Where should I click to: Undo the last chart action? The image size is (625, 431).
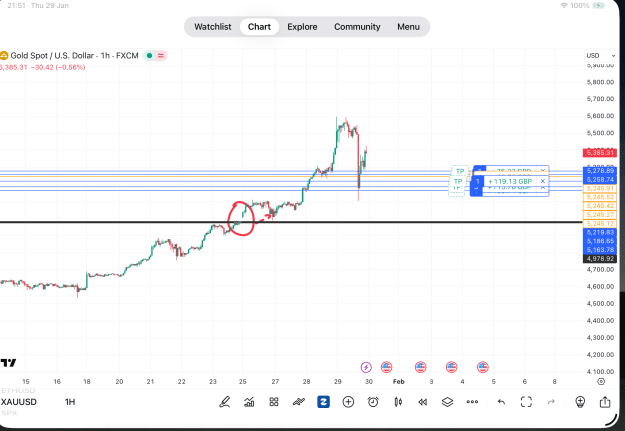click(x=501, y=402)
